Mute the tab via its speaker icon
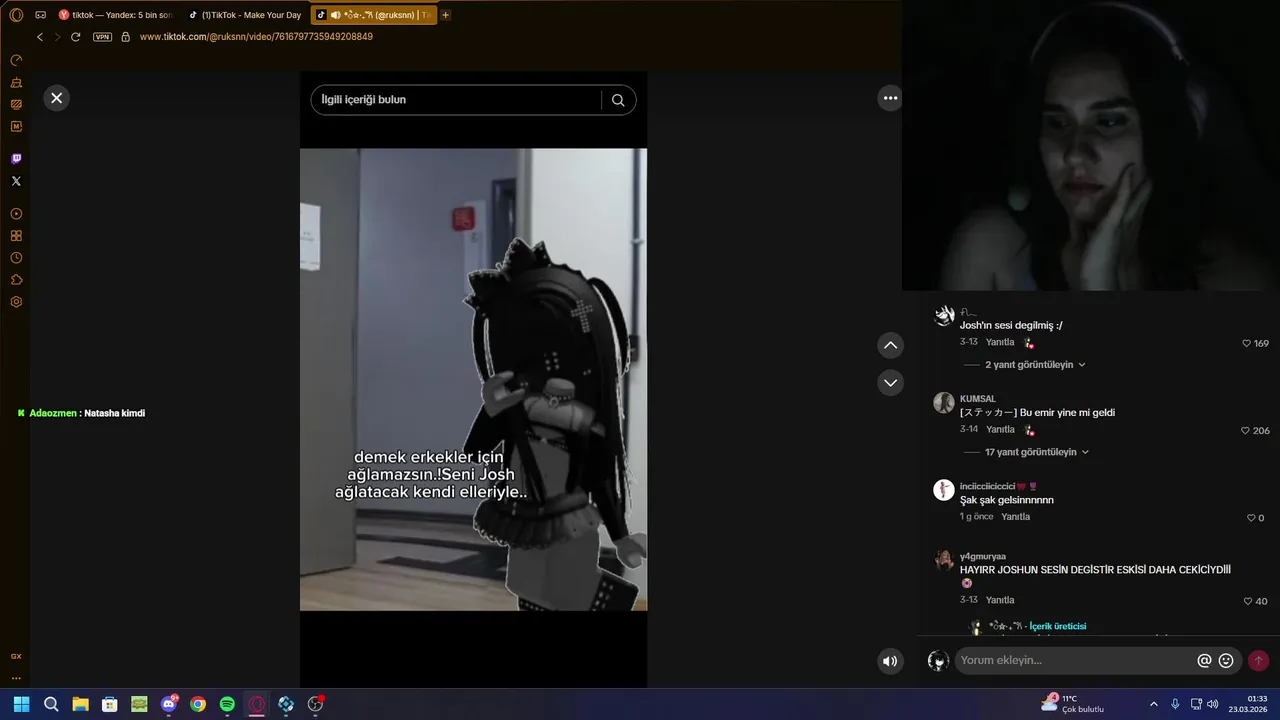The image size is (1280, 720). pos(335,15)
